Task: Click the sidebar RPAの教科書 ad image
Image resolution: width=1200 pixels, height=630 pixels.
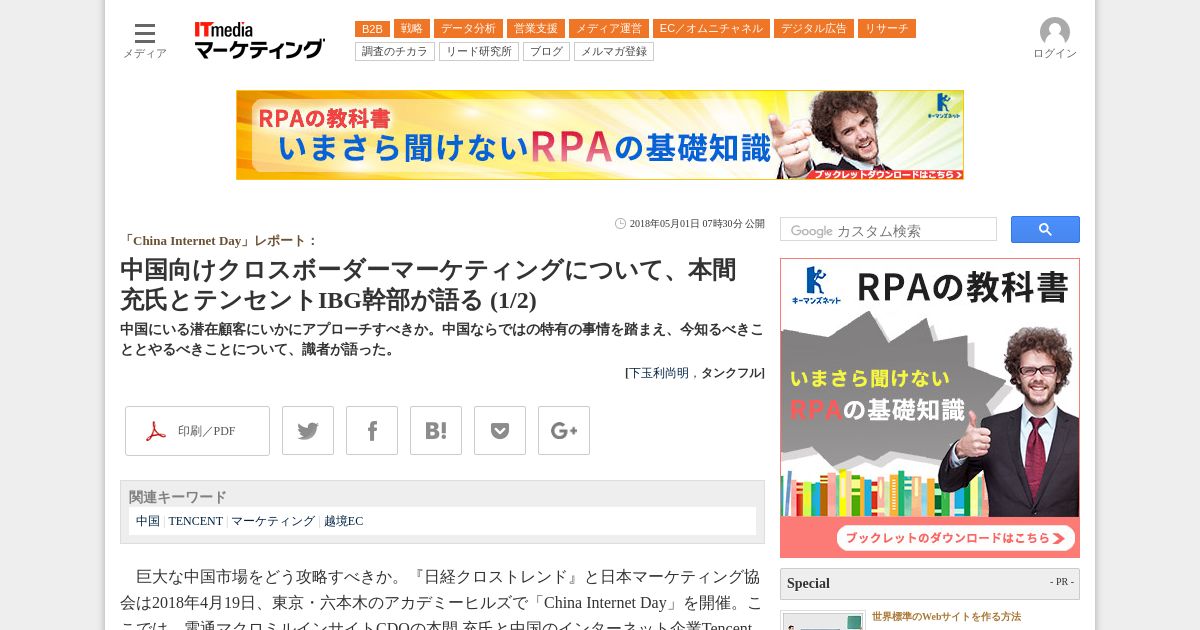Action: pyautogui.click(x=930, y=407)
